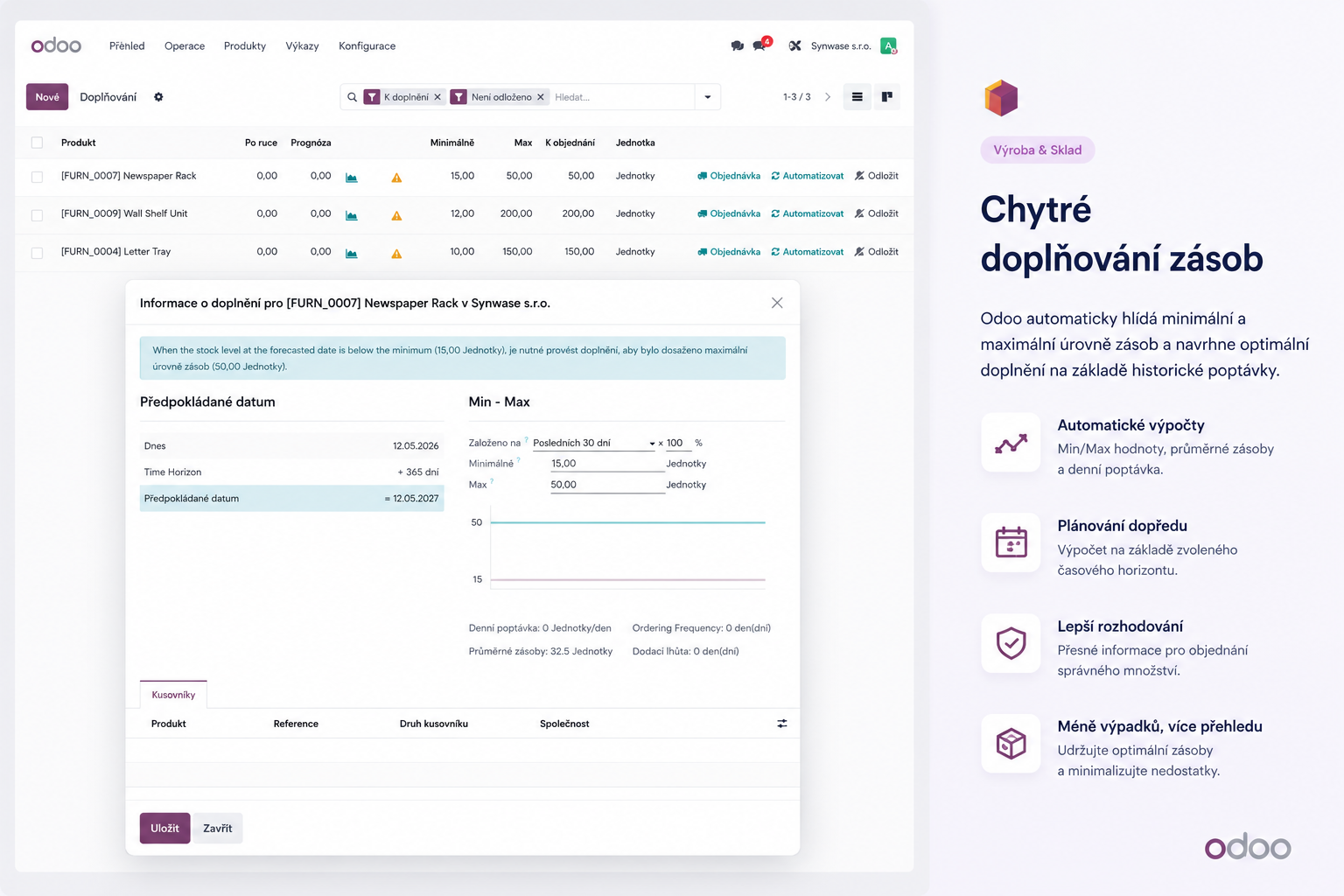Viewport: 1344px width, 896px height.
Task: Sort by the Minimálně column header
Action: [452, 143]
